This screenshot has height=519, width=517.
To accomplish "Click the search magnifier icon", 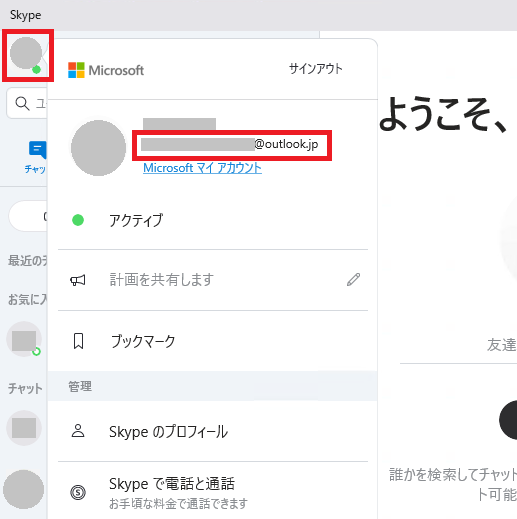I will tap(22, 103).
